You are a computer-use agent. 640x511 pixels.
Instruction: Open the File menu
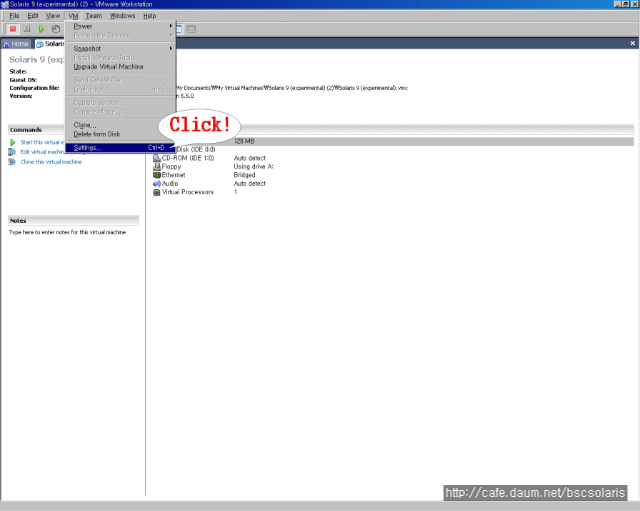tap(14, 16)
